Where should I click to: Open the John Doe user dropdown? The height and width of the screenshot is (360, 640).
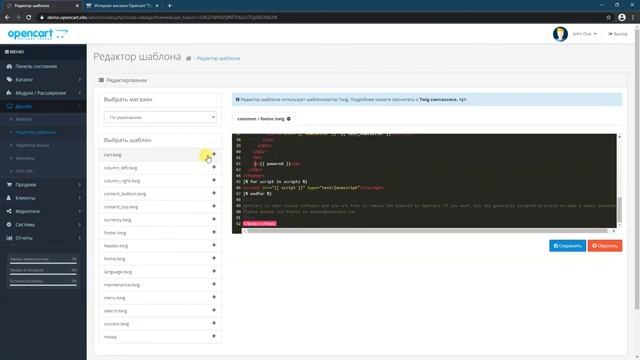click(584, 34)
